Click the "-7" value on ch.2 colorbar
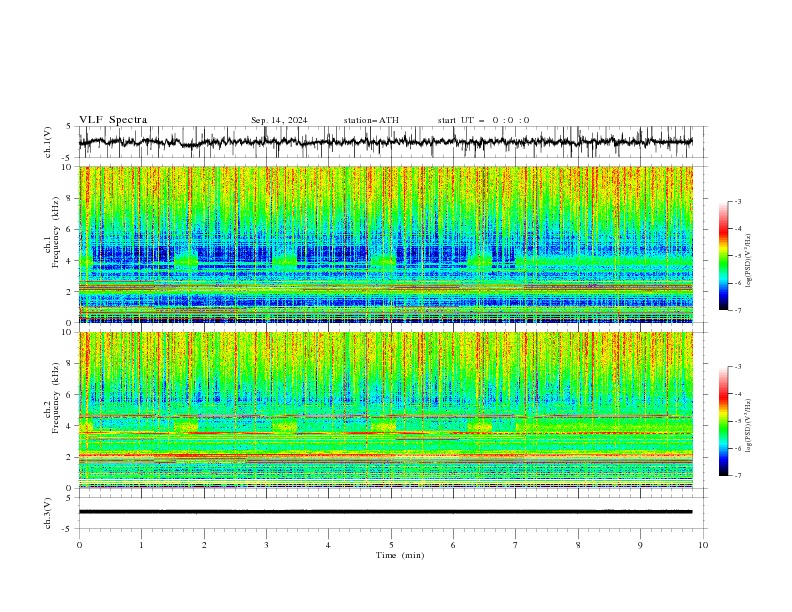Image resolution: width=792 pixels, height=612 pixels. tap(737, 476)
